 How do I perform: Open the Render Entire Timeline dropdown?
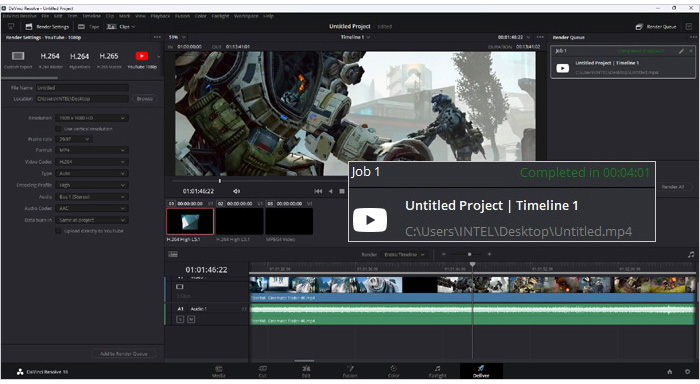(404, 255)
